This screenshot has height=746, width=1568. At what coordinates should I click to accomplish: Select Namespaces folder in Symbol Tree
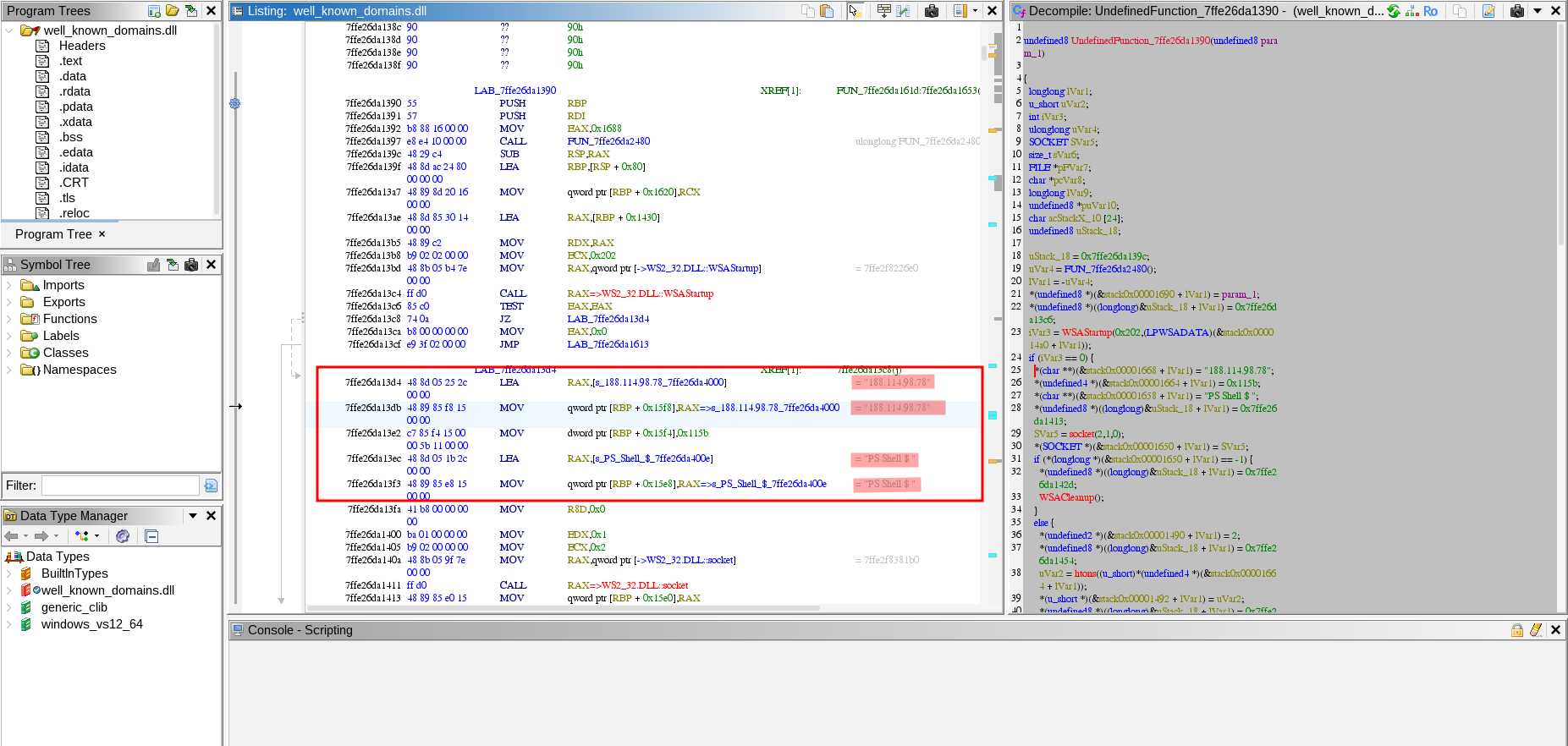80,370
